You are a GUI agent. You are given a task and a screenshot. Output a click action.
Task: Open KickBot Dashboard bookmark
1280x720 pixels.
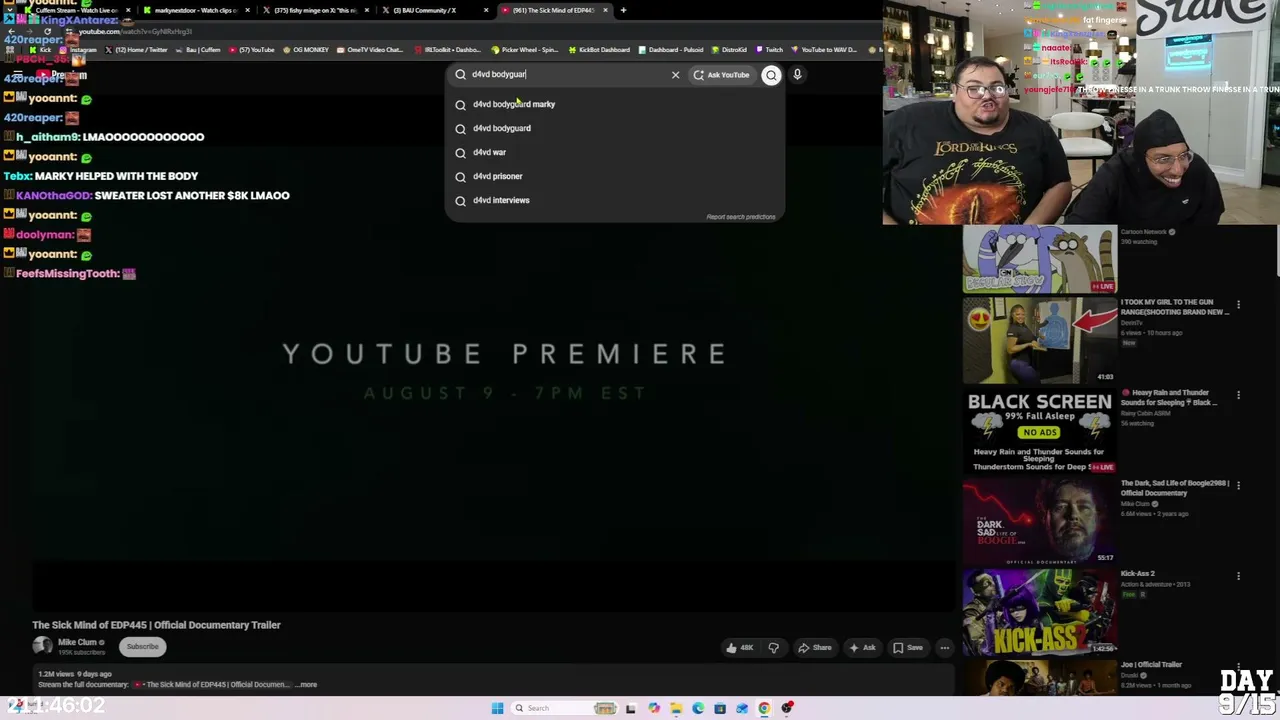click(600, 49)
